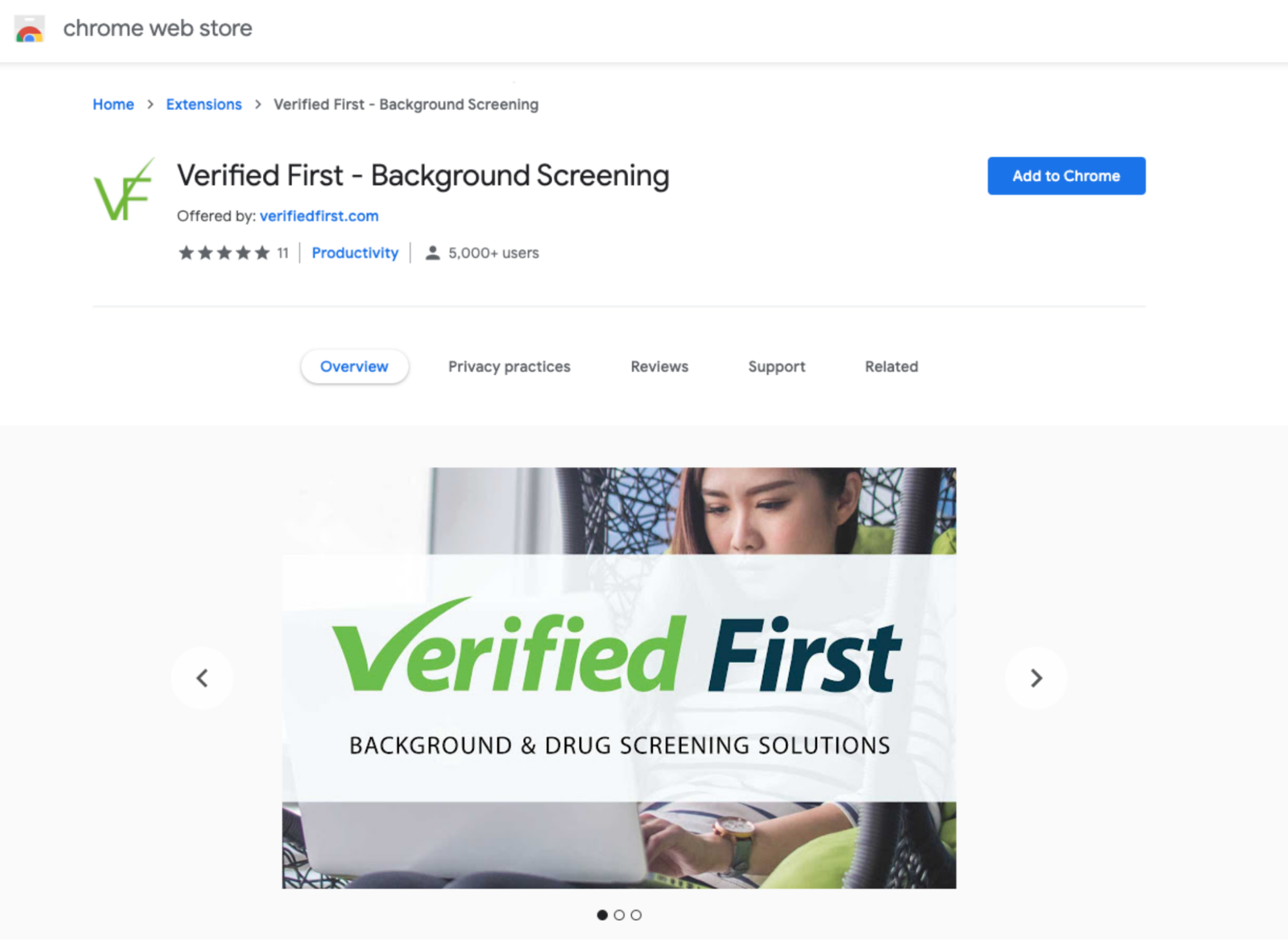Screen dimensions: 1288x940
Task: Advance carousel with right arrow
Action: tap(1036, 678)
